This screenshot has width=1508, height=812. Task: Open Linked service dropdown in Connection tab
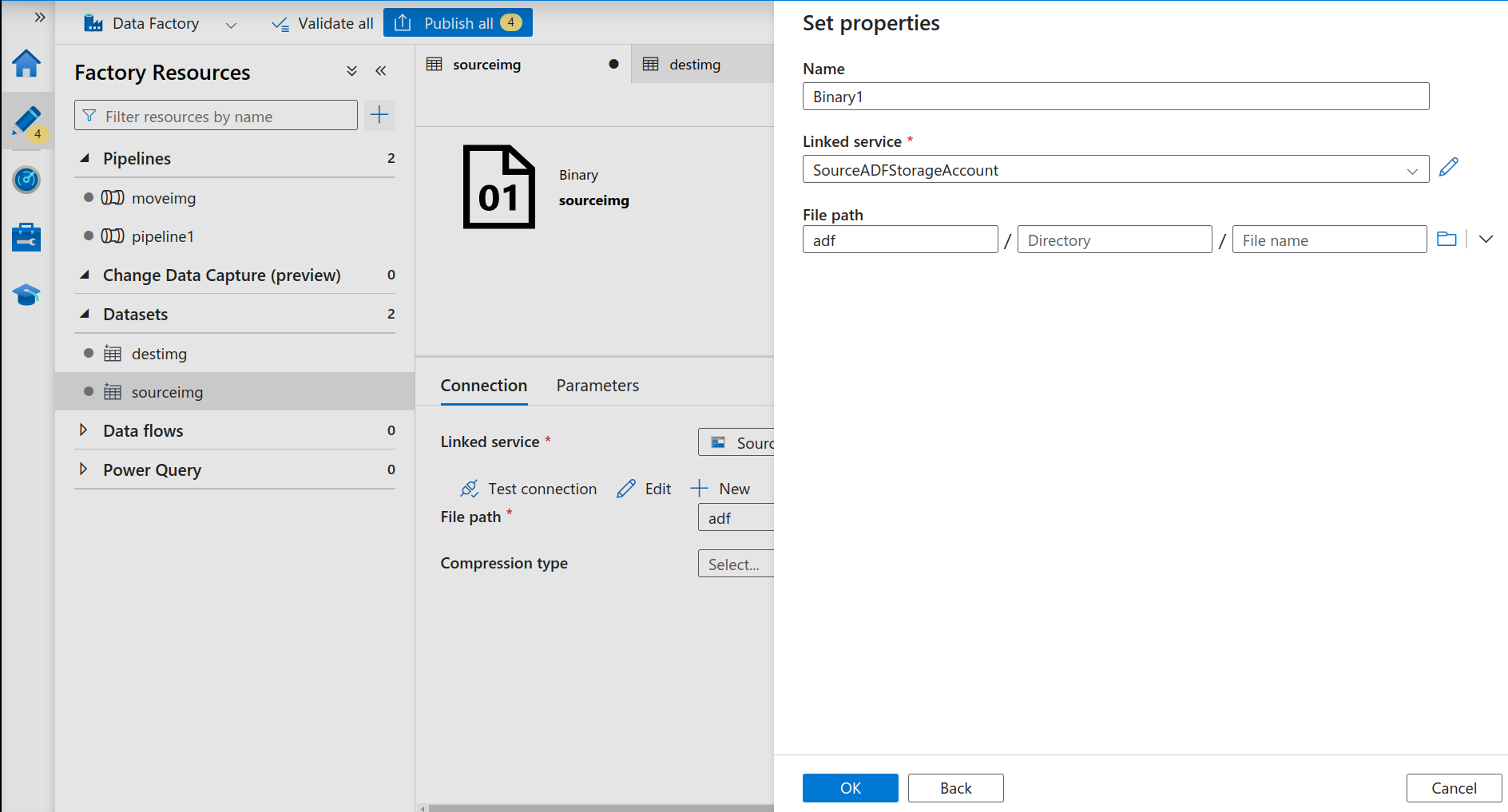pyautogui.click(x=736, y=442)
